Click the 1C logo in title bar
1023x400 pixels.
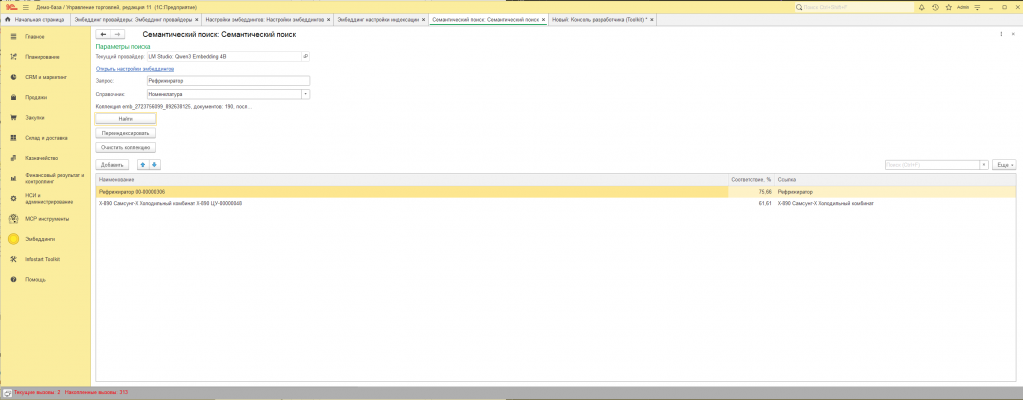click(x=10, y=7)
